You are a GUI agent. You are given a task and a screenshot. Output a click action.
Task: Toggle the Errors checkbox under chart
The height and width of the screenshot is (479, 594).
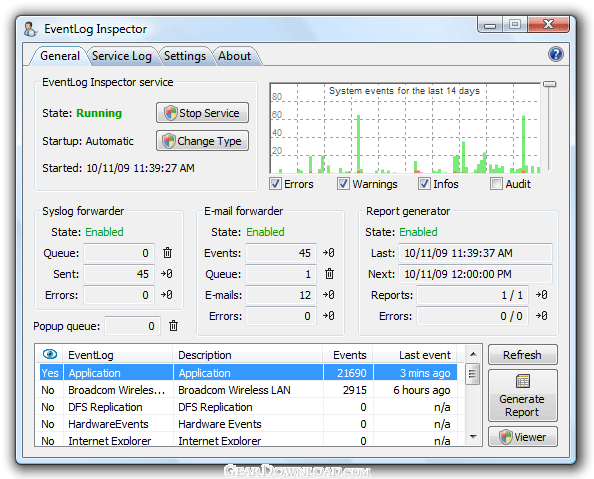[x=275, y=184]
